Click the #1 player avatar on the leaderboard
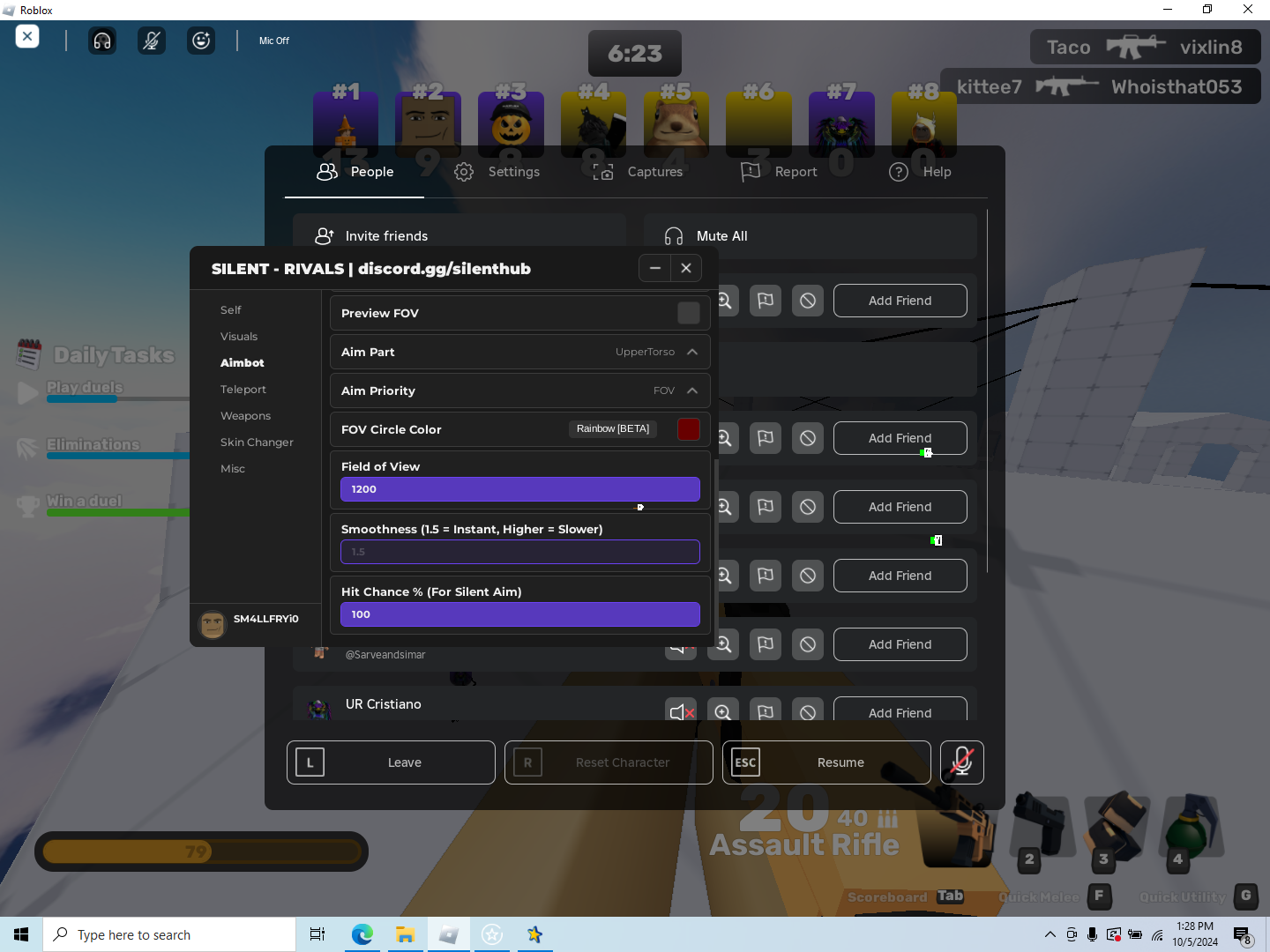The width and height of the screenshot is (1270, 952). tap(346, 123)
